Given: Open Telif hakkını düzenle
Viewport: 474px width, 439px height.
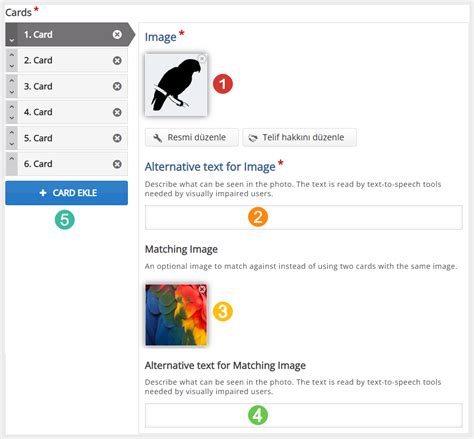Looking at the screenshot, I should 299,137.
